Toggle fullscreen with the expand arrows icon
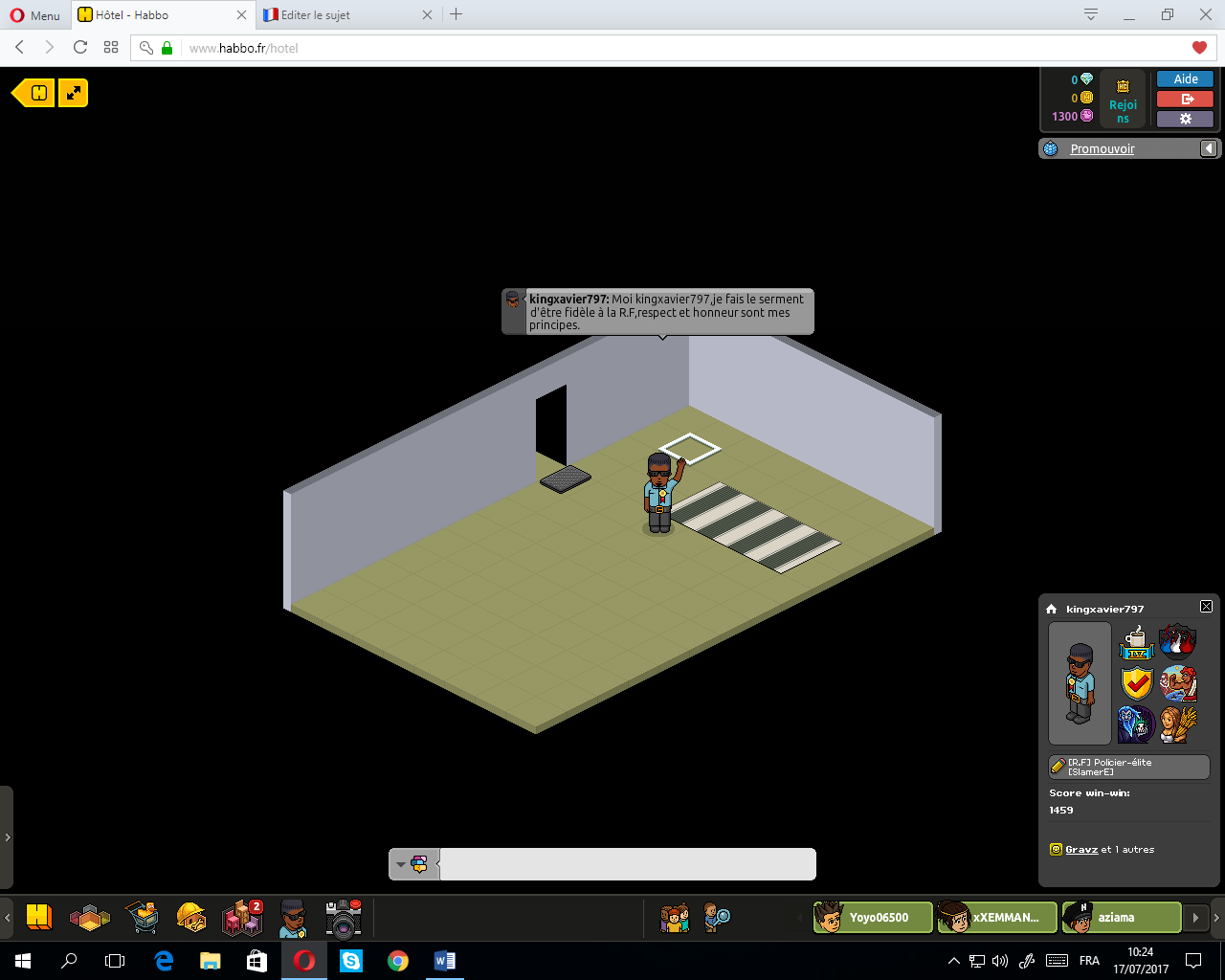 (74, 93)
